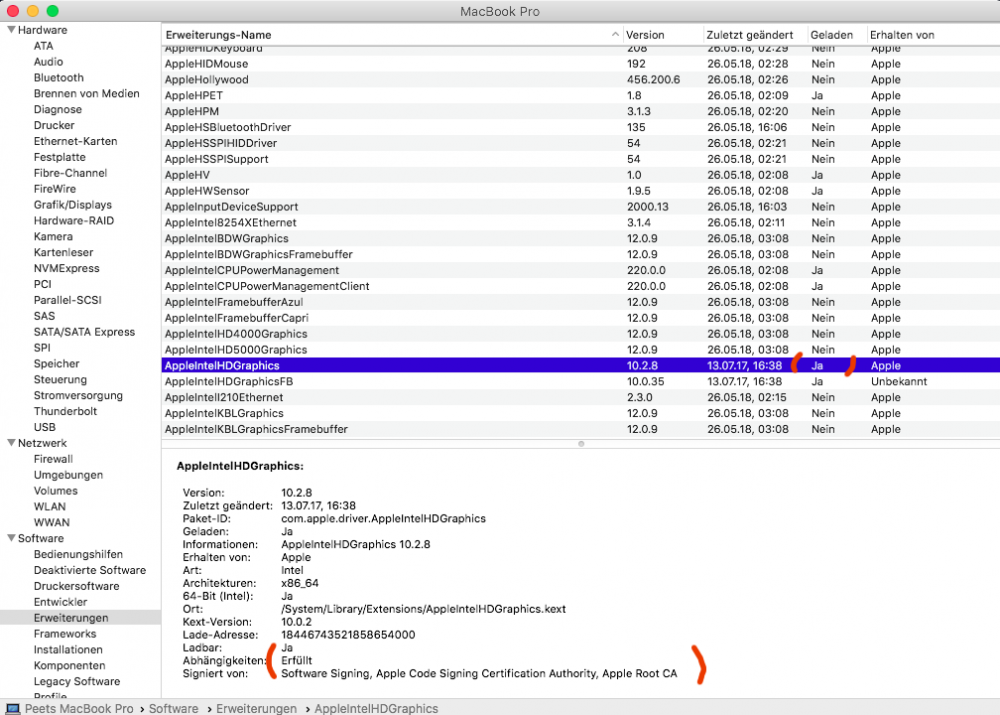This screenshot has height=715, width=1000.
Task: Select PCI in sidebar
Action: click(42, 284)
